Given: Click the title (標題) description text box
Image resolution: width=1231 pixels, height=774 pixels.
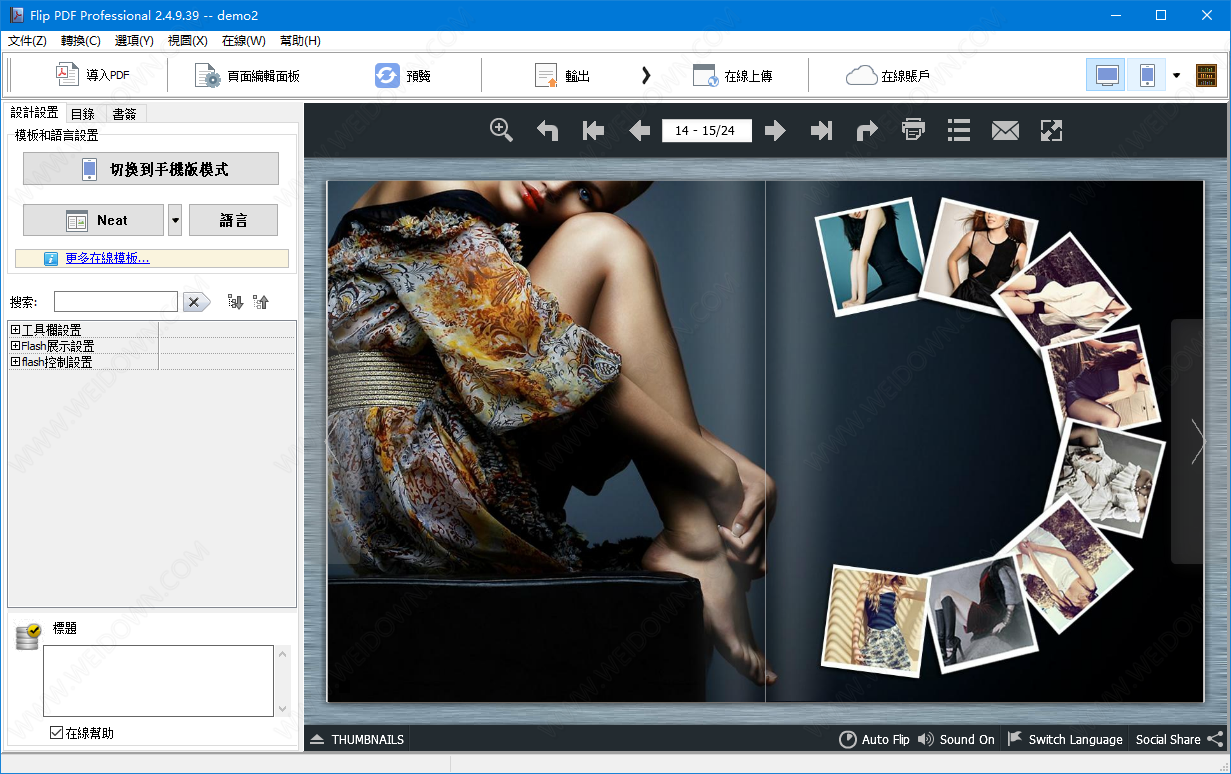Looking at the screenshot, I should [x=158, y=681].
